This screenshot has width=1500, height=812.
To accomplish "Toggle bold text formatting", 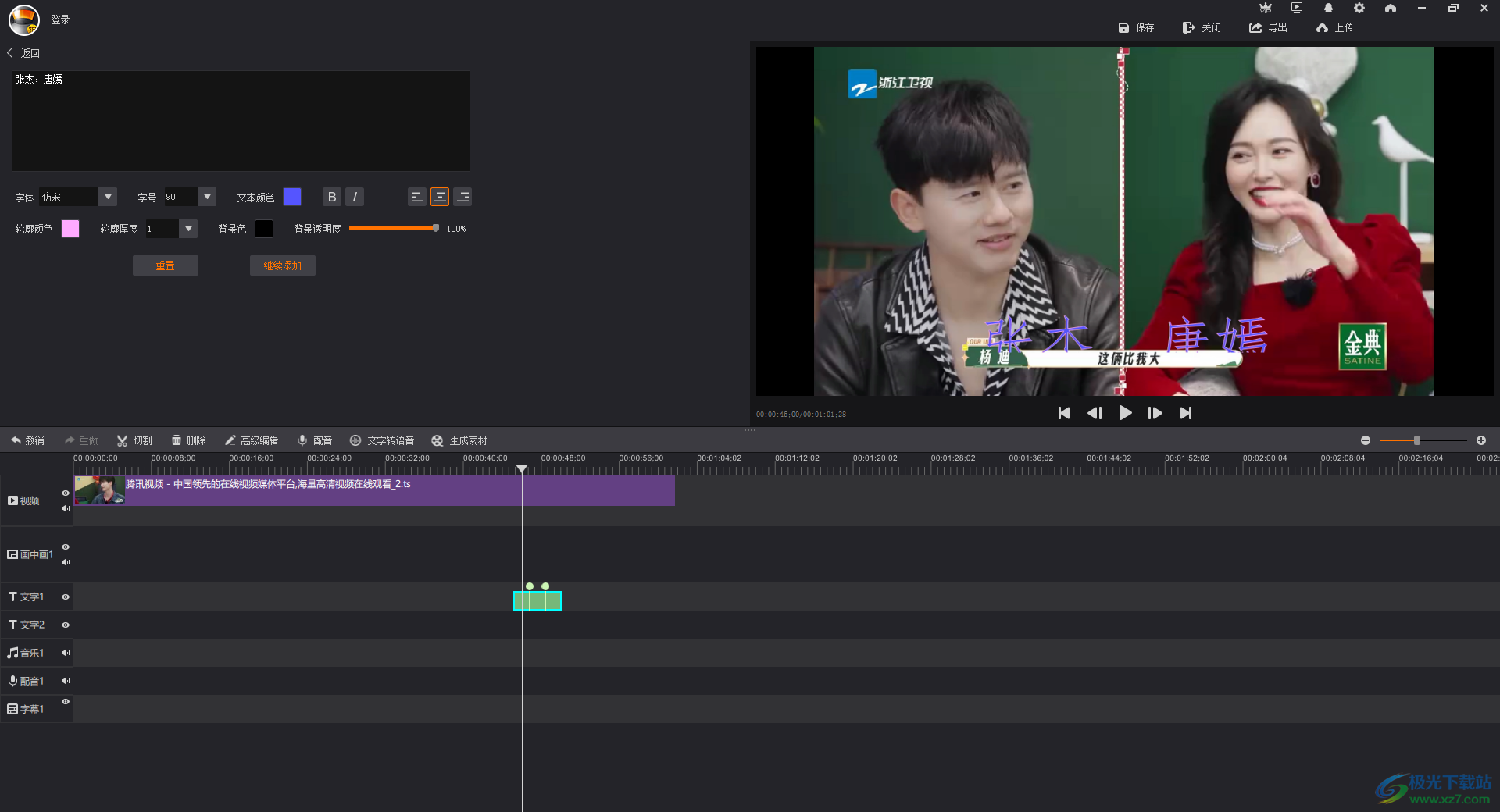I will click(x=332, y=197).
